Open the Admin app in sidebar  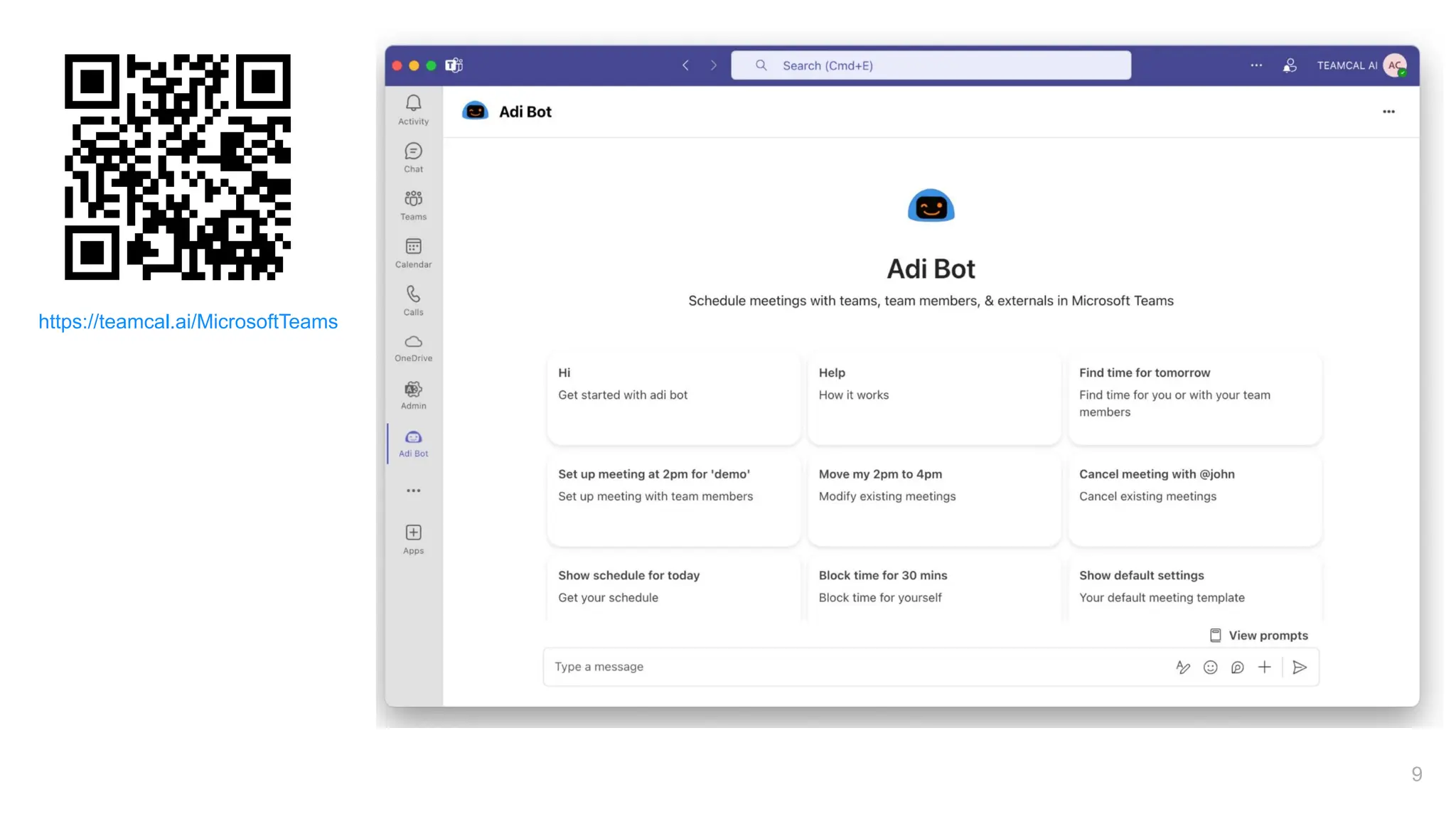point(413,395)
